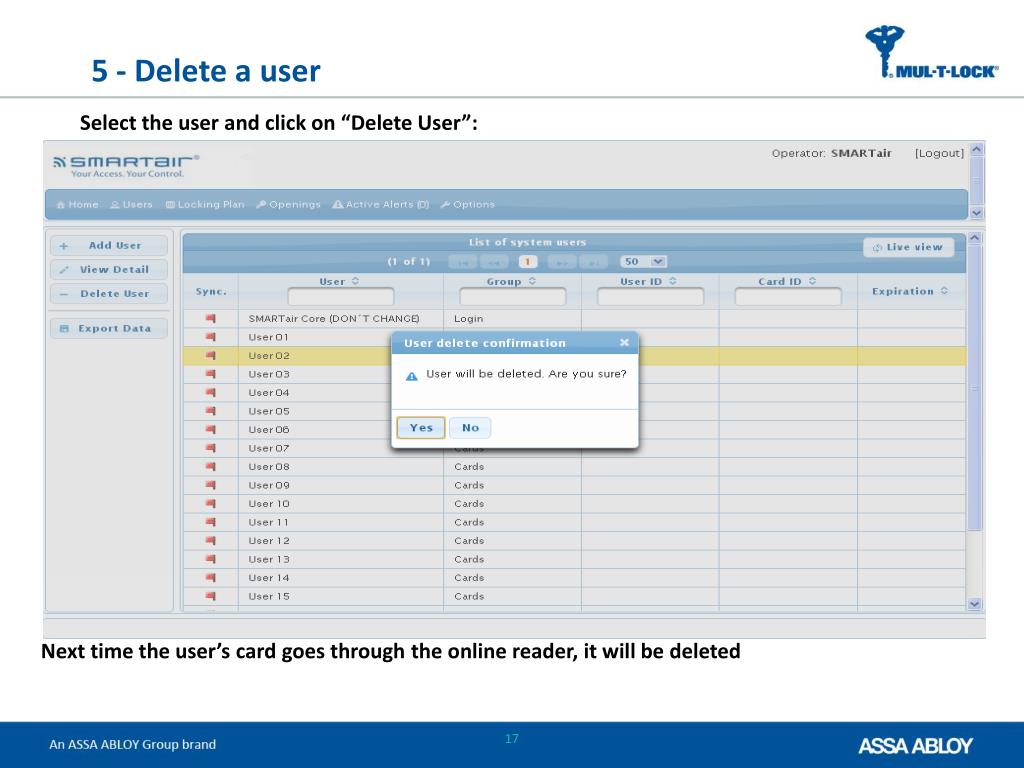
Task: Open the Locking Plan menu
Action: point(205,204)
